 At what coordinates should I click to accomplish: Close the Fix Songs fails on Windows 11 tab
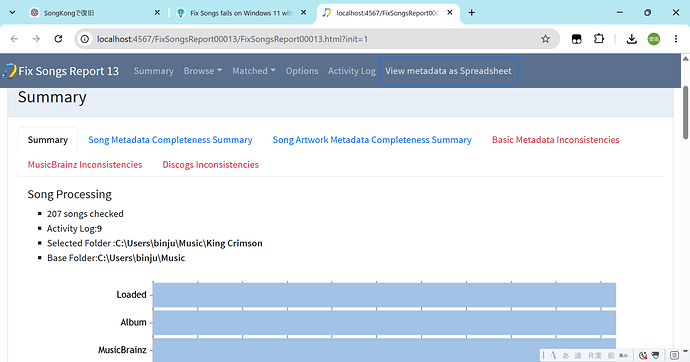[304, 13]
